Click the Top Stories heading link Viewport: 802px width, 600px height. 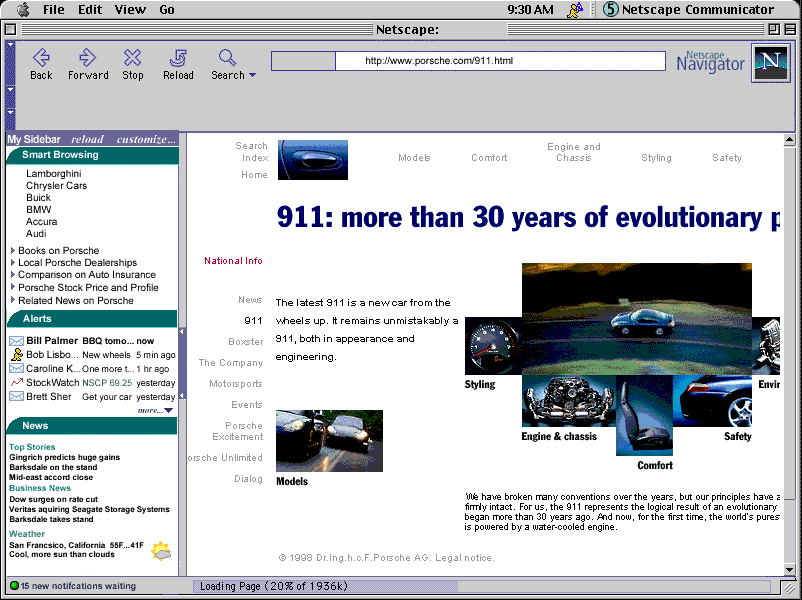[32, 447]
